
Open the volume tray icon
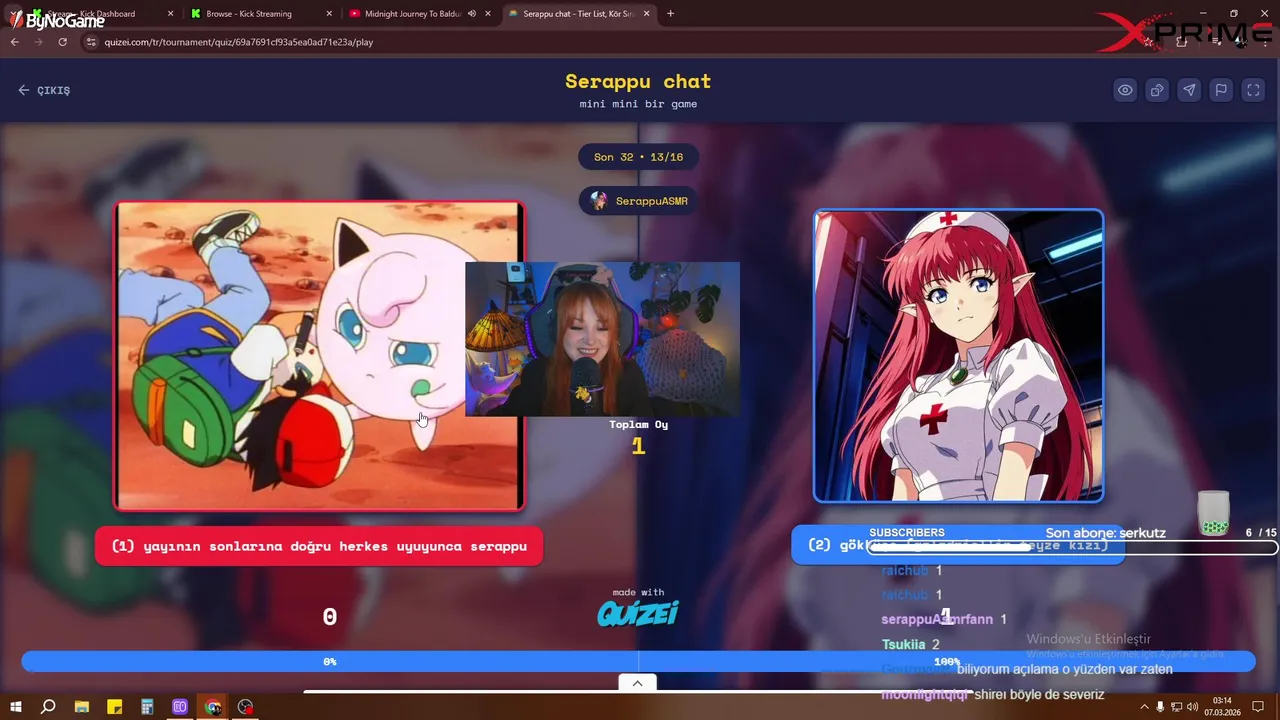point(1192,707)
